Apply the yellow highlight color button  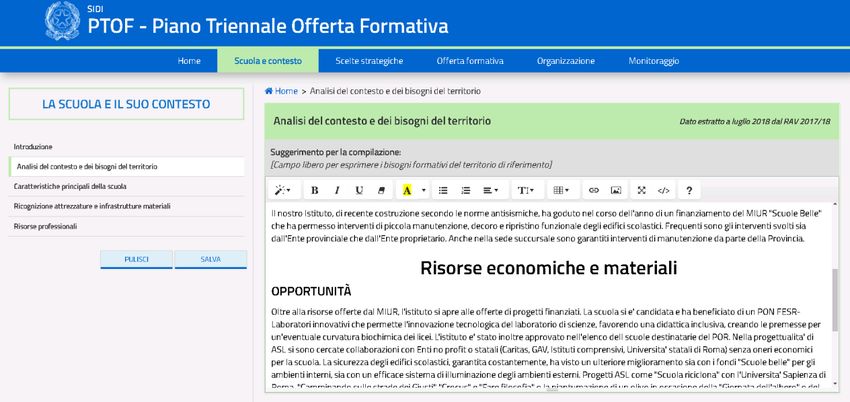(407, 190)
